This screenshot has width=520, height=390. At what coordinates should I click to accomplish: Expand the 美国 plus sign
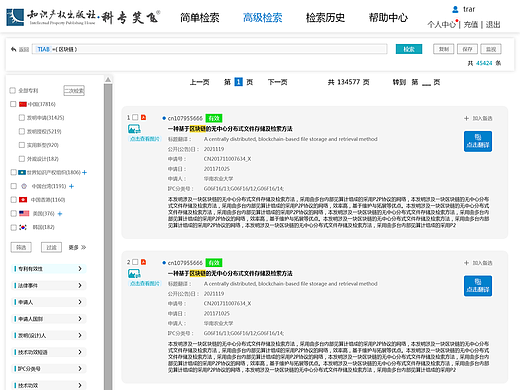point(60,214)
